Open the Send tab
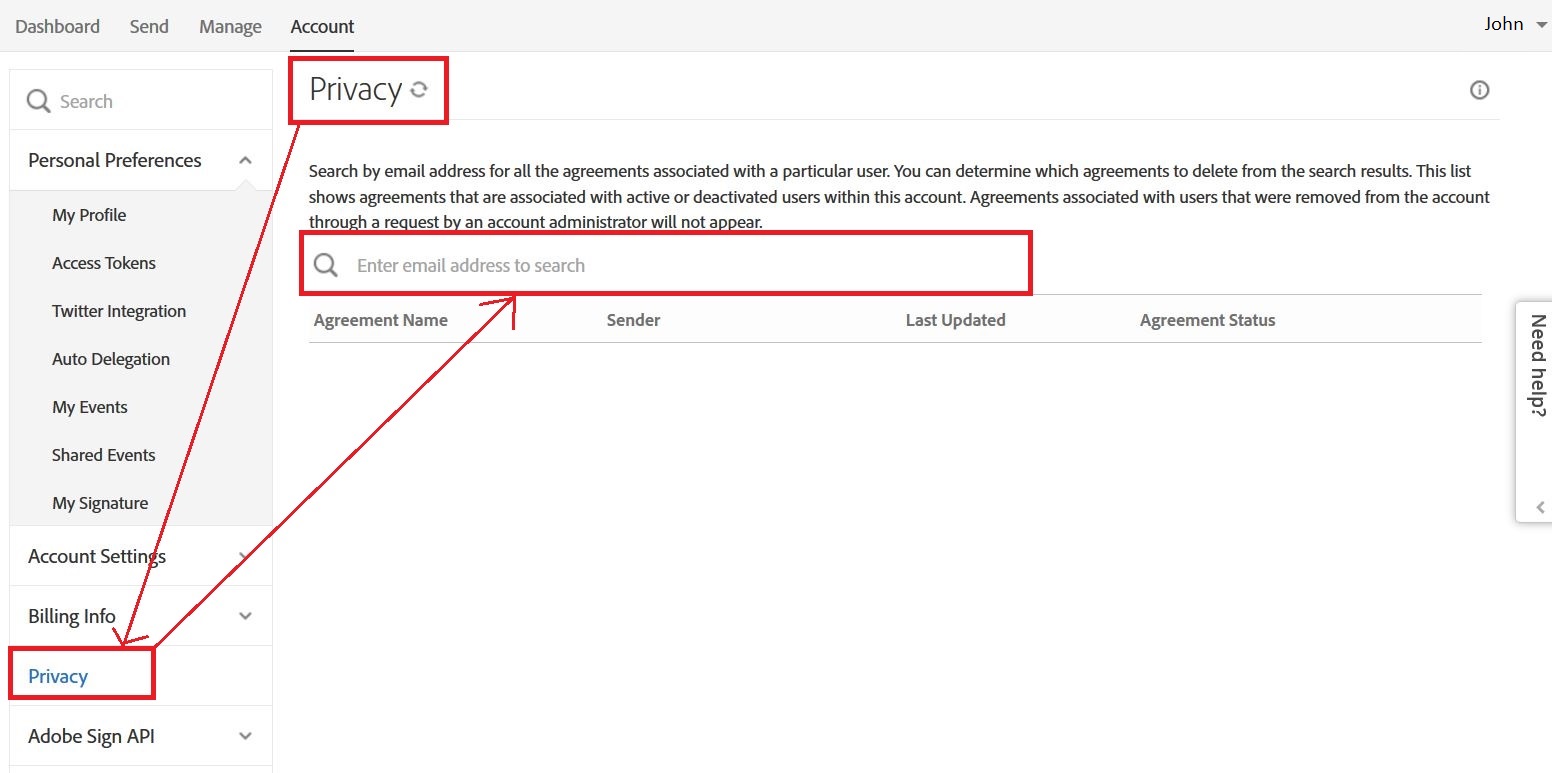 point(148,26)
